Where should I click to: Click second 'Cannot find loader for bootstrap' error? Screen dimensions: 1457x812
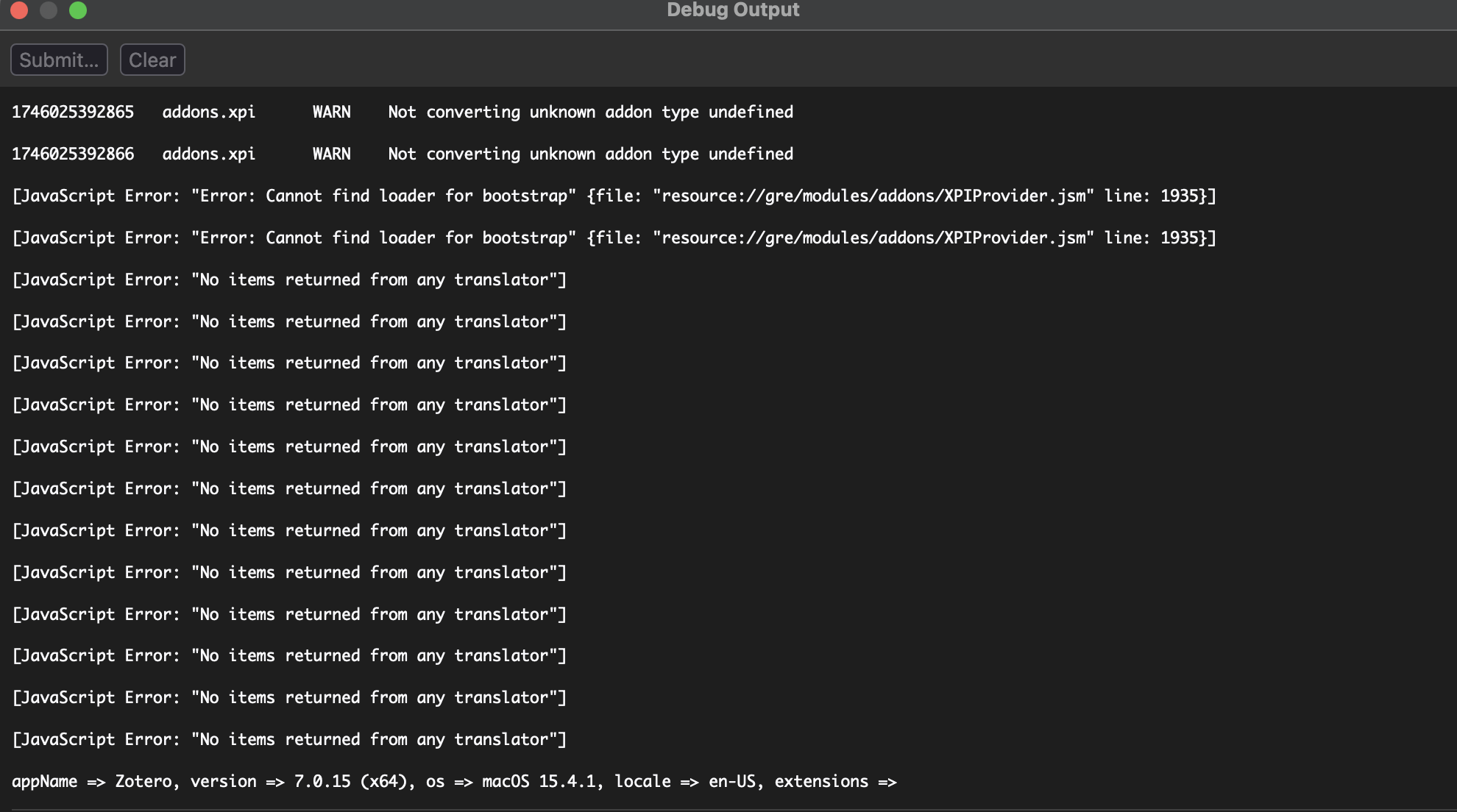(x=383, y=238)
